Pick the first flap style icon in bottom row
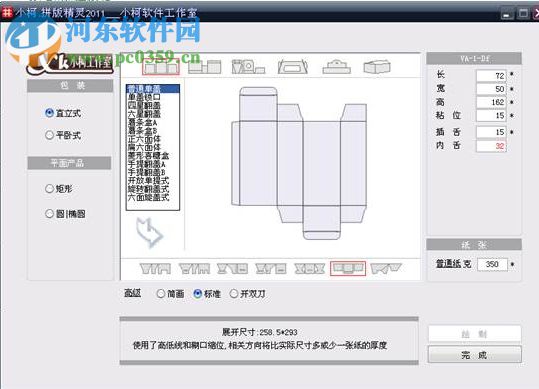 pos(155,269)
